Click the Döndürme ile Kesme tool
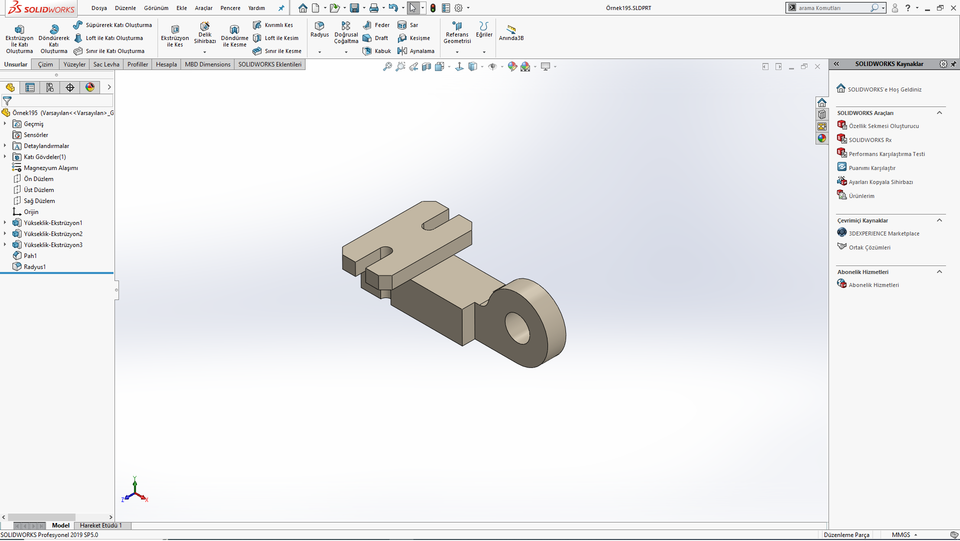 click(x=234, y=37)
